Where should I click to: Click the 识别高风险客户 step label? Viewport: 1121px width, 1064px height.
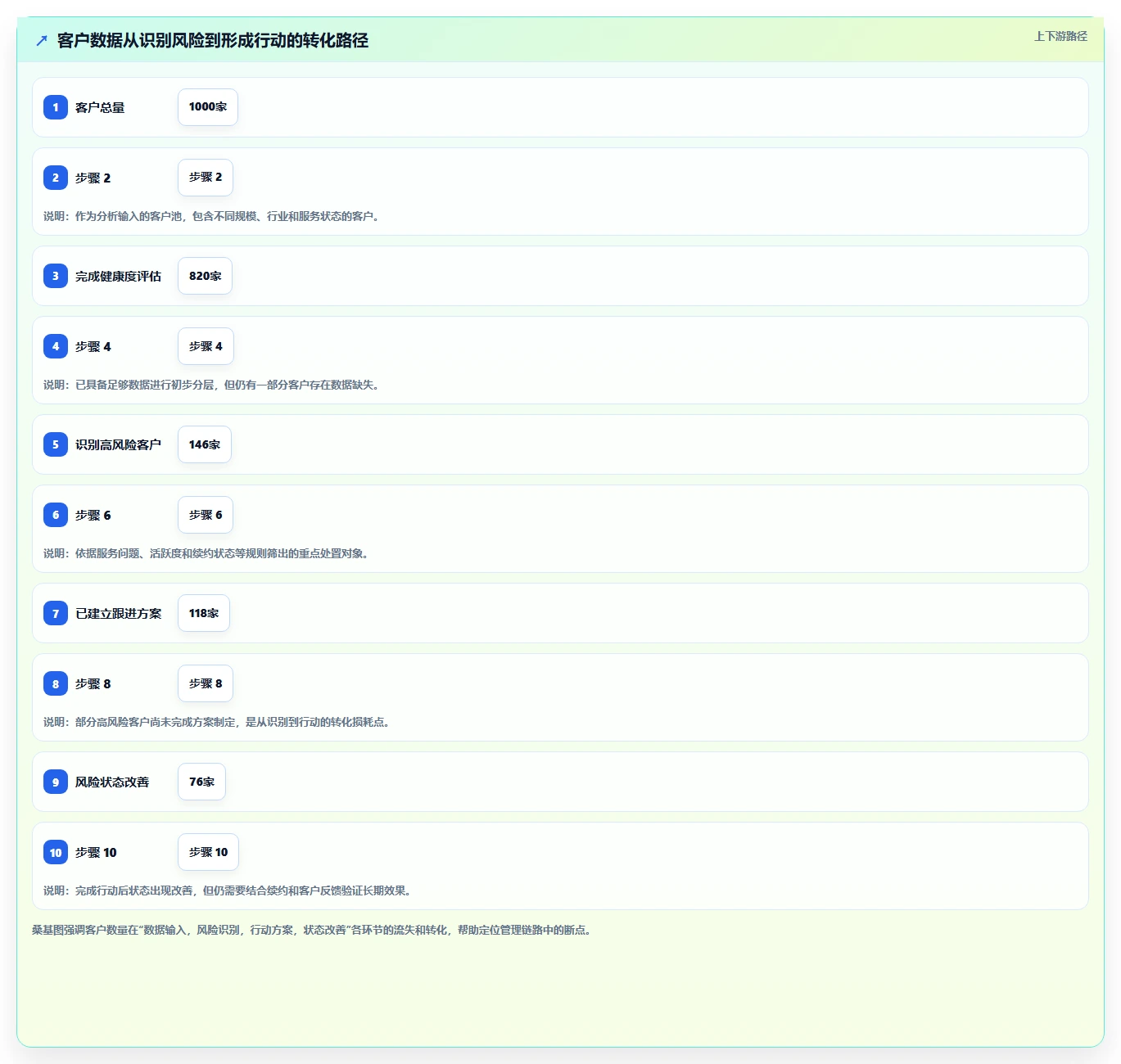(118, 444)
